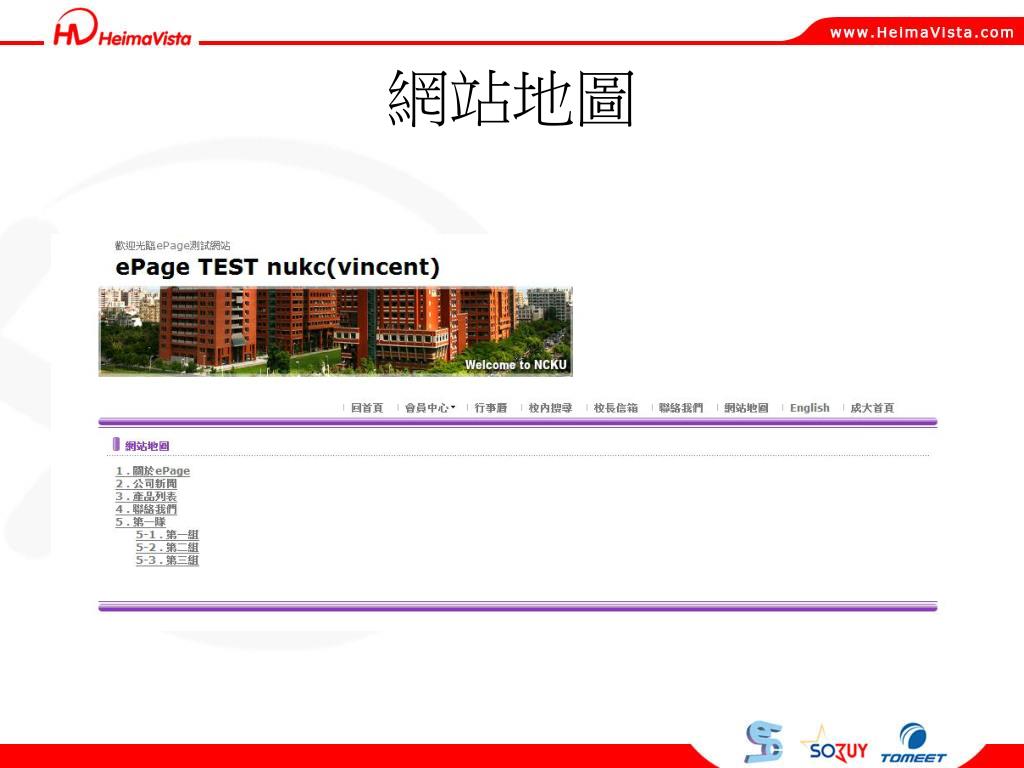Image resolution: width=1024 pixels, height=768 pixels.
Task: Go to 回首頁 in navigation bar
Action: [x=367, y=408]
